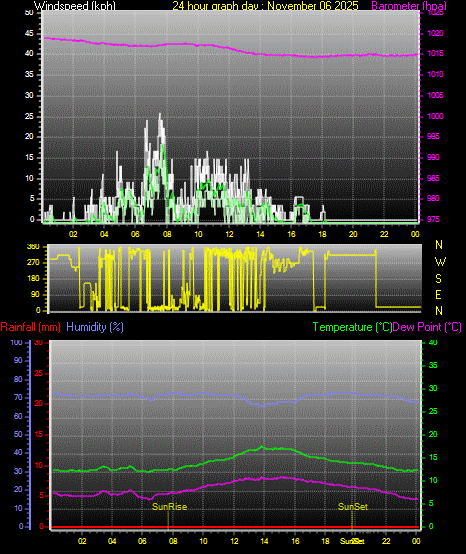This screenshot has width=466, height=554.
Task: Select the "Dew Point (°C)" legend label
Action: [x=427, y=327]
